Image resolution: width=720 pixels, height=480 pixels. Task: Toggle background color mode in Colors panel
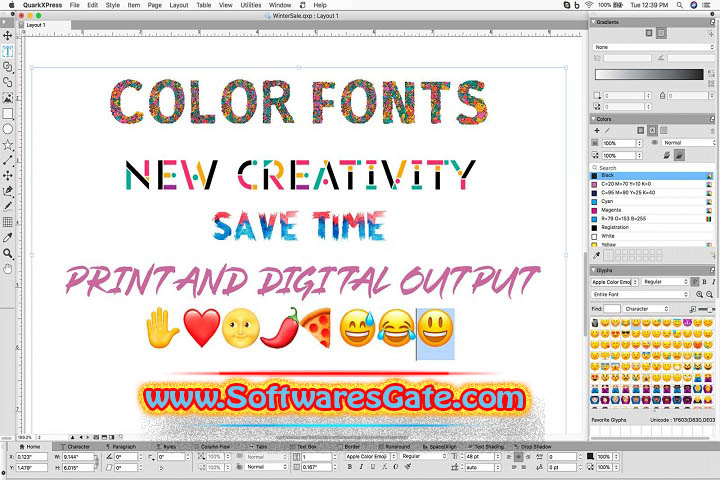(x=664, y=130)
